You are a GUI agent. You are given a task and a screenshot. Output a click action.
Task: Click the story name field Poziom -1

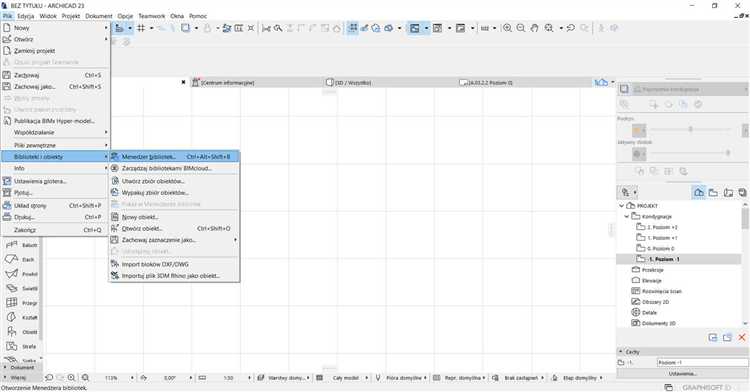(702, 362)
